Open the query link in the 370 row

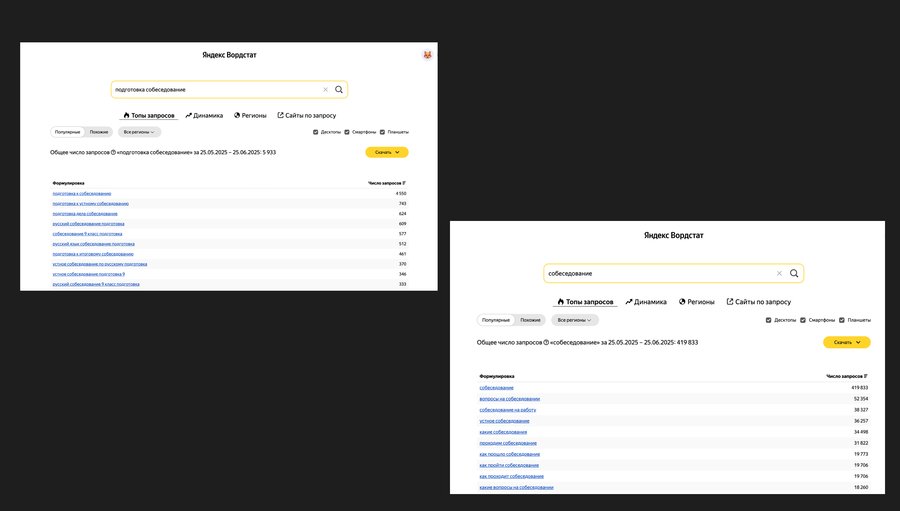click(x=100, y=265)
